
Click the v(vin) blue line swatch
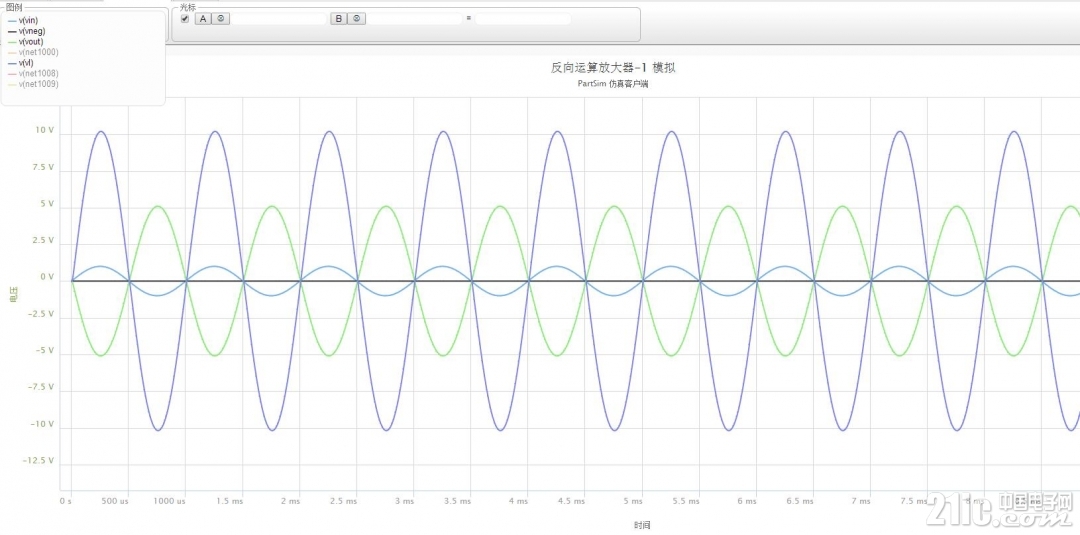point(12,21)
